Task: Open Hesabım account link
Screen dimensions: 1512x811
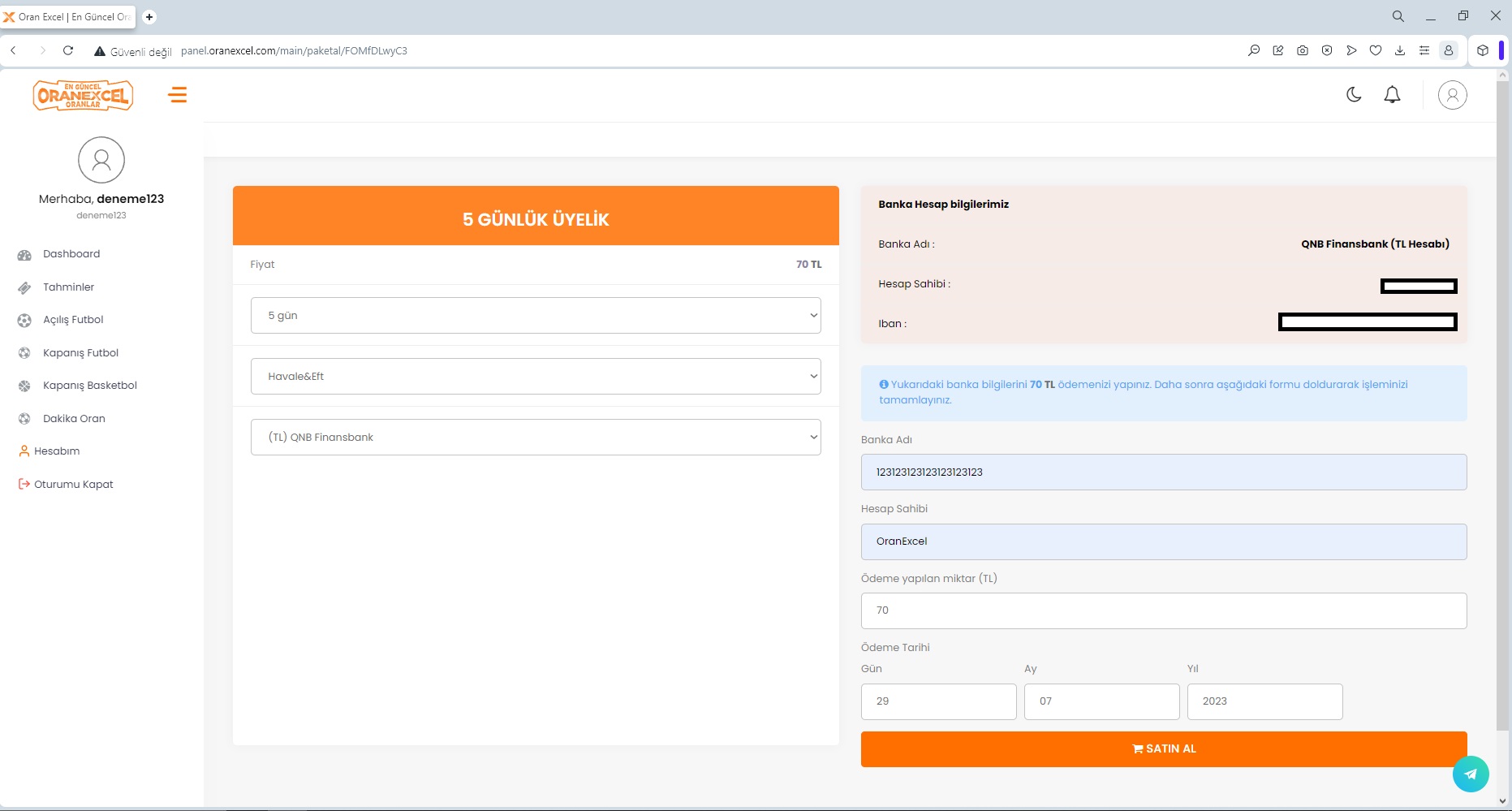Action: click(57, 451)
